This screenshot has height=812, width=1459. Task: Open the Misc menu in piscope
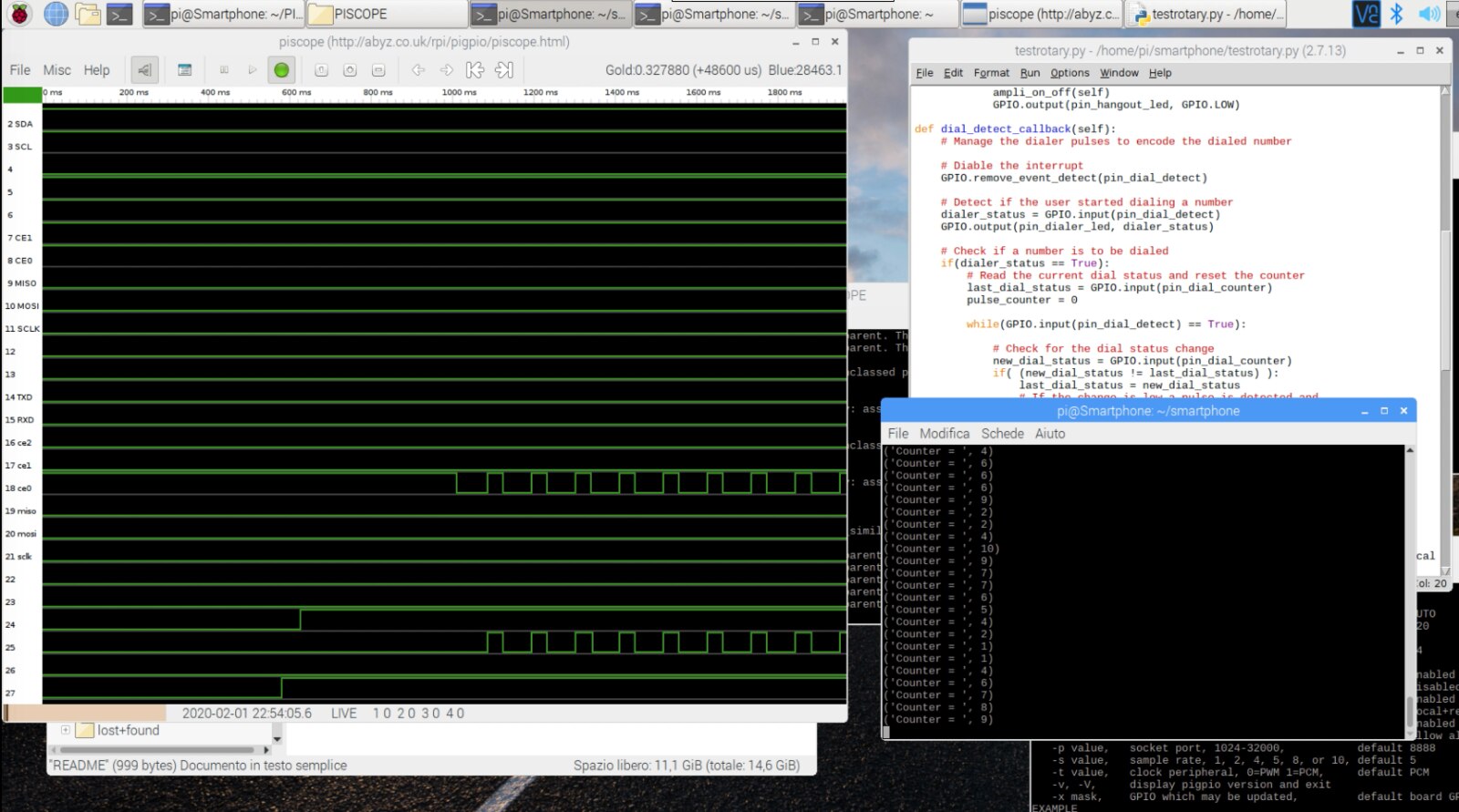point(57,70)
